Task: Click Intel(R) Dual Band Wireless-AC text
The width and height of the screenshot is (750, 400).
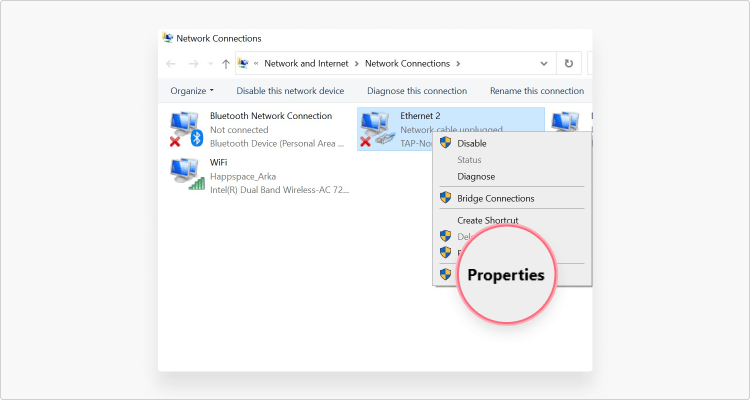Action: point(280,190)
